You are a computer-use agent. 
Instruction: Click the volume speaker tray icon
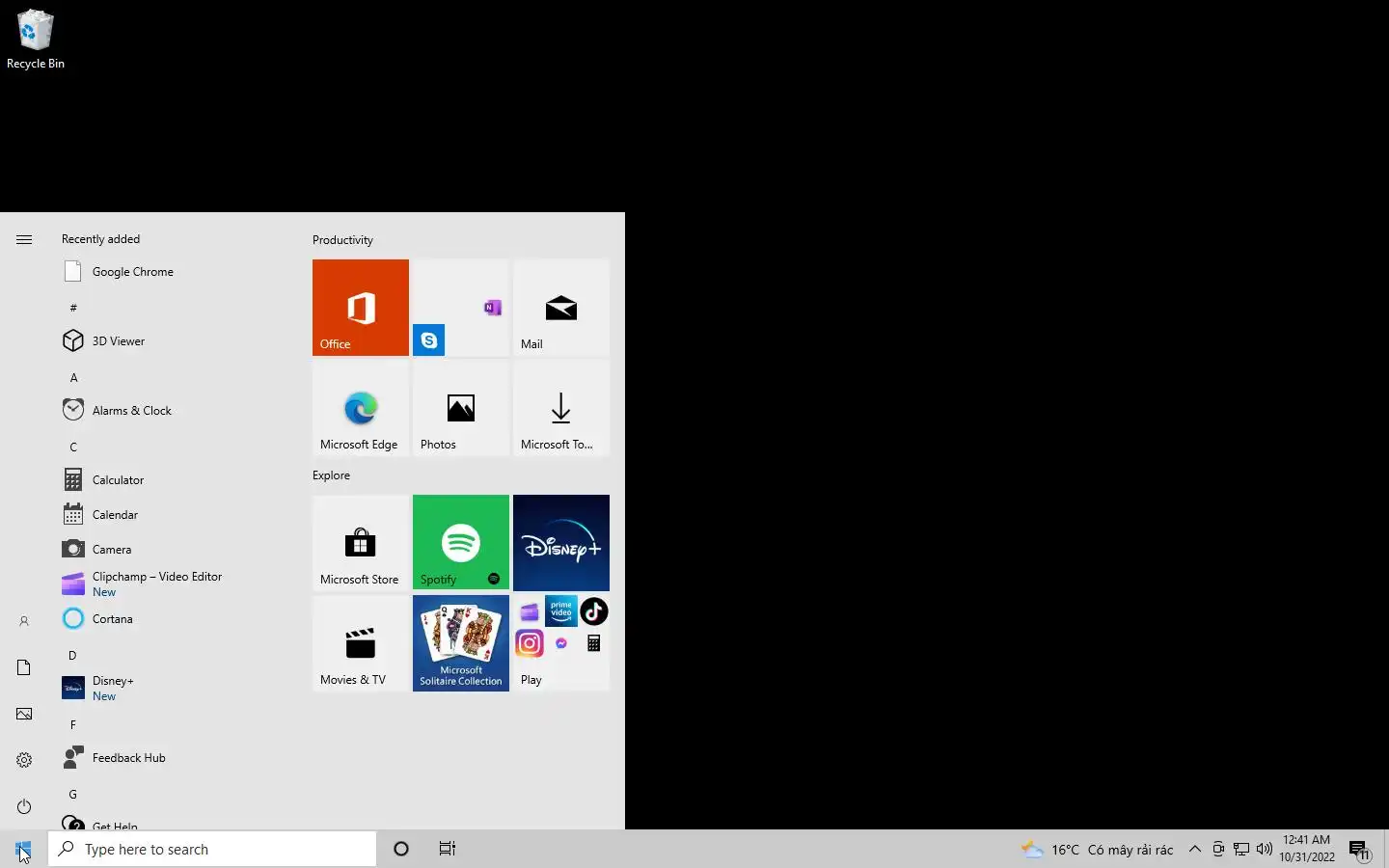[1265, 849]
